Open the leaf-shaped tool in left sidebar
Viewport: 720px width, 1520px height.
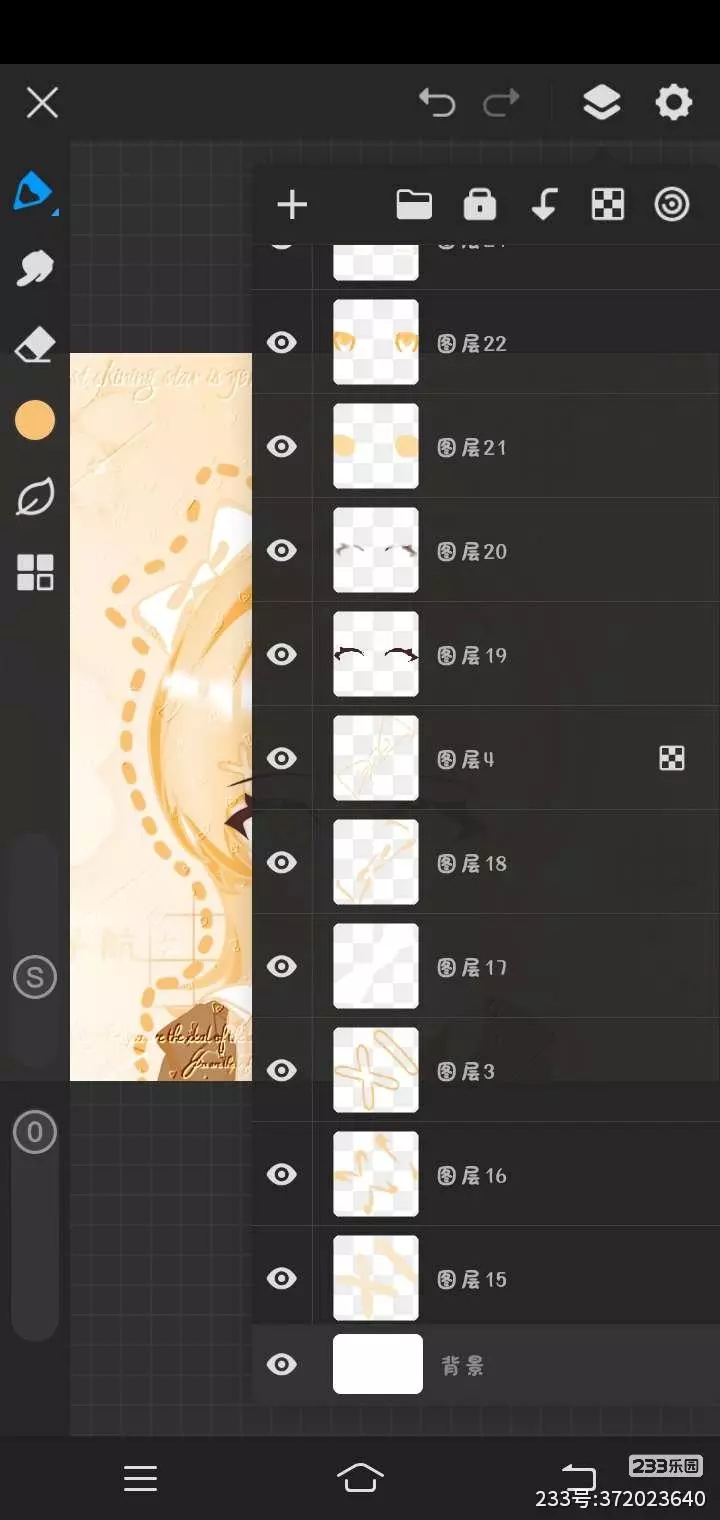point(34,497)
